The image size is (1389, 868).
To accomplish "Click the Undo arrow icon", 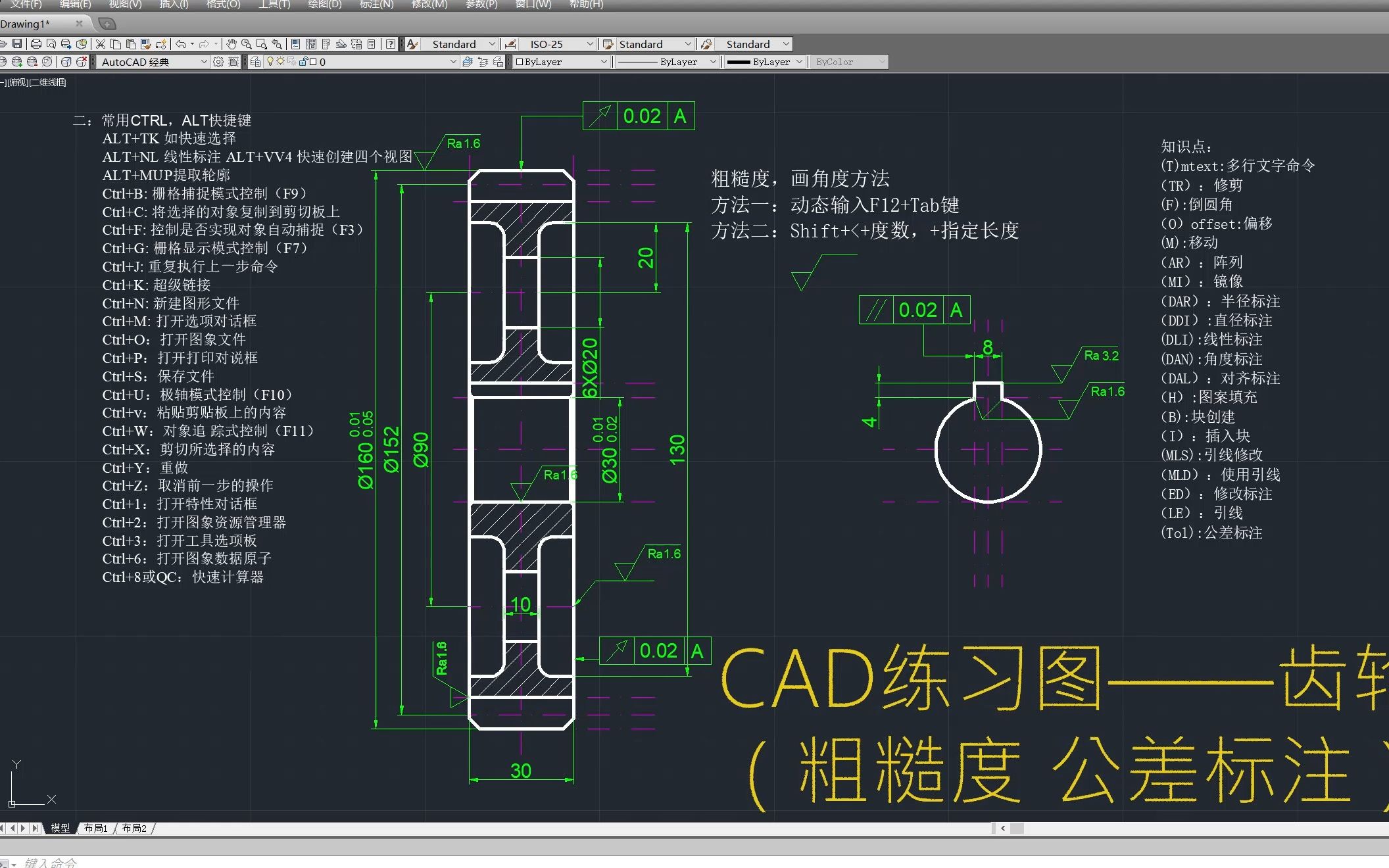I will tap(180, 44).
